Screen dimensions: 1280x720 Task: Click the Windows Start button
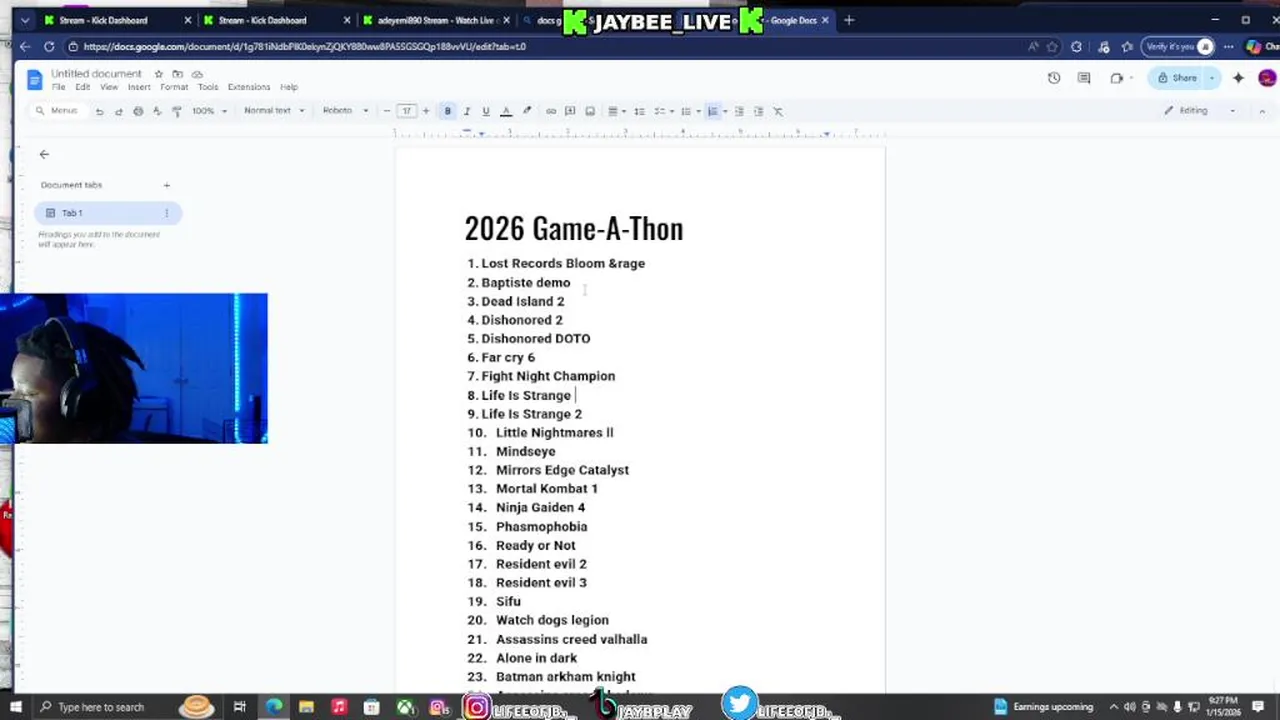point(15,707)
